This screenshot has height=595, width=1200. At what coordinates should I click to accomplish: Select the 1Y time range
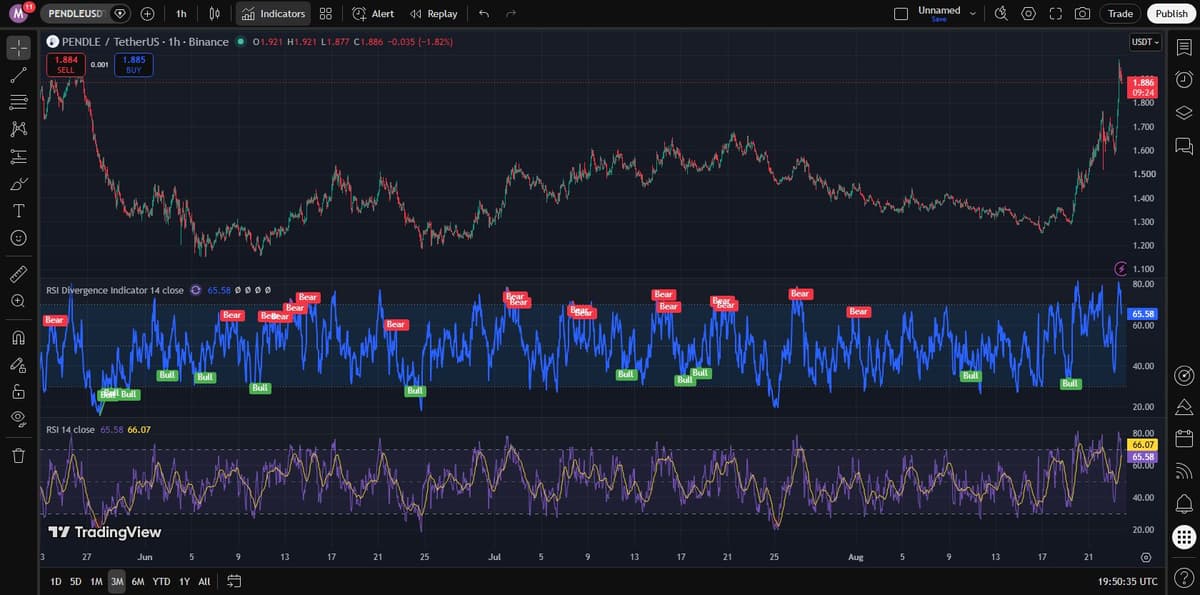pyautogui.click(x=184, y=581)
